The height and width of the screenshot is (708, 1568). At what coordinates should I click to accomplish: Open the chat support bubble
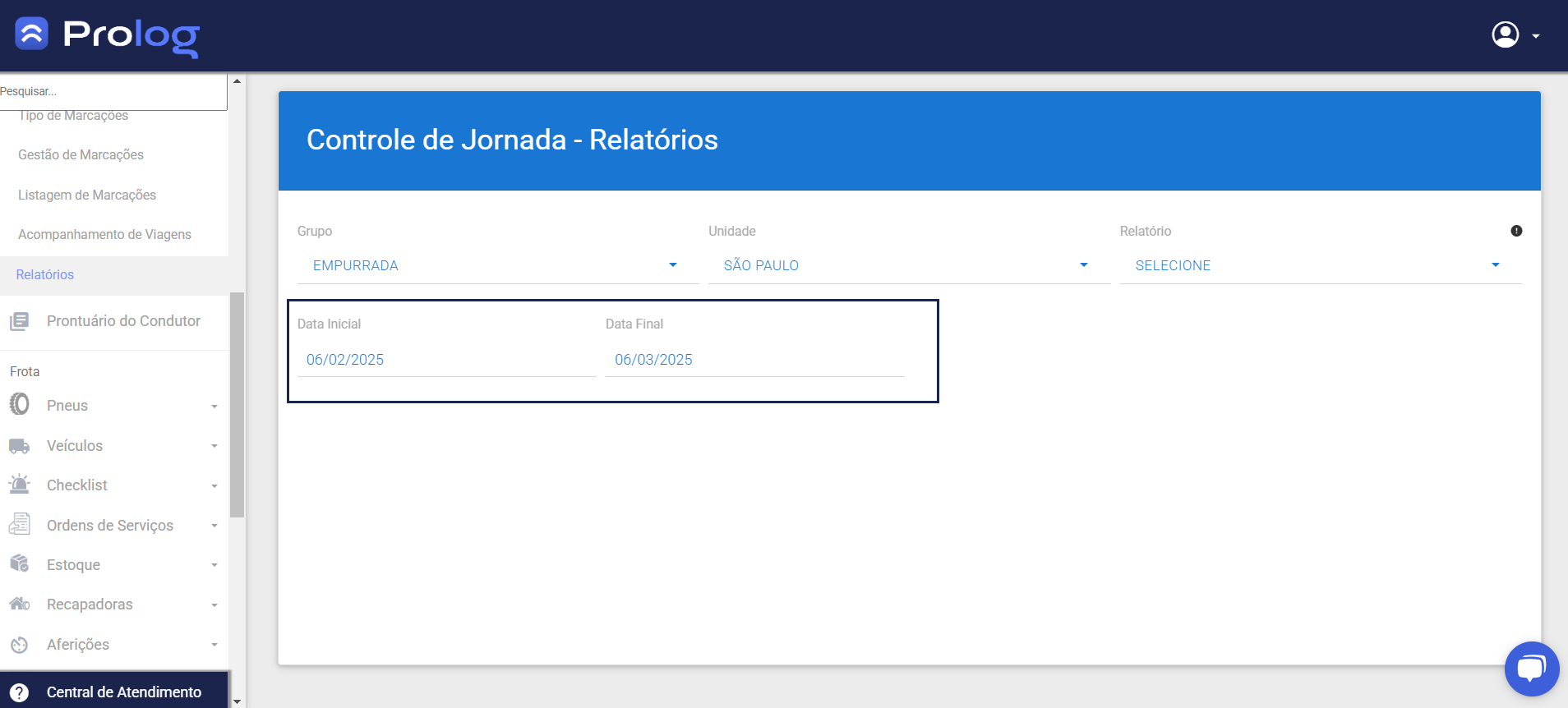(1531, 668)
